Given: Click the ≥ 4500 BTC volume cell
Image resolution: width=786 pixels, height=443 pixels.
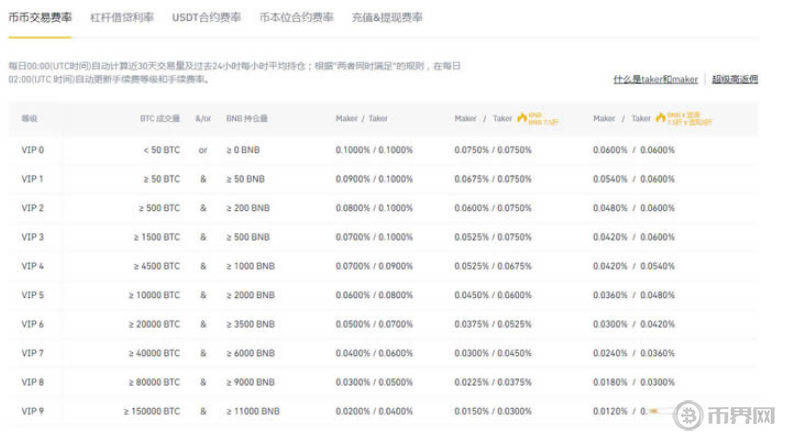Looking at the screenshot, I should 157,266.
